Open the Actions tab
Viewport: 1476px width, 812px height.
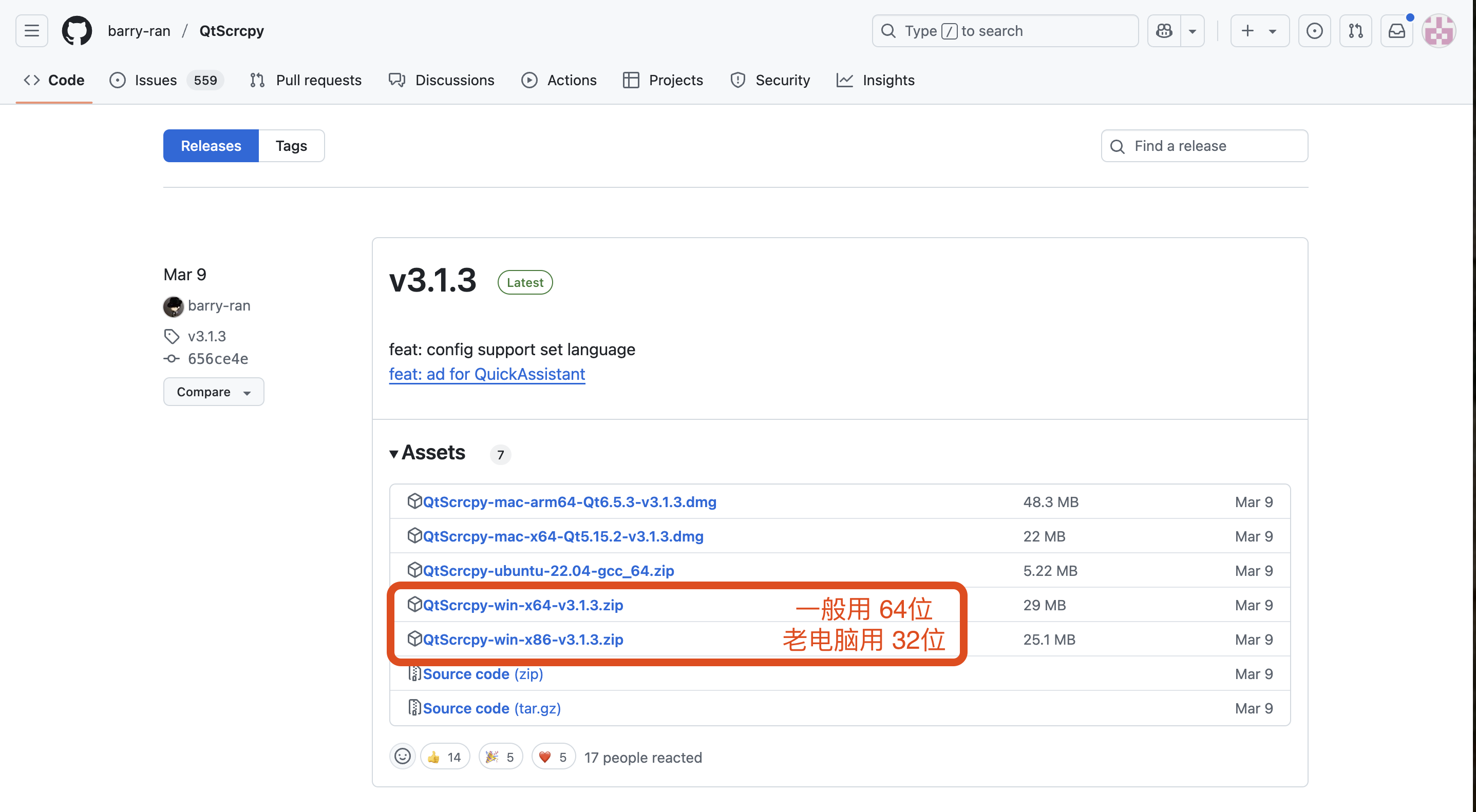(x=559, y=80)
